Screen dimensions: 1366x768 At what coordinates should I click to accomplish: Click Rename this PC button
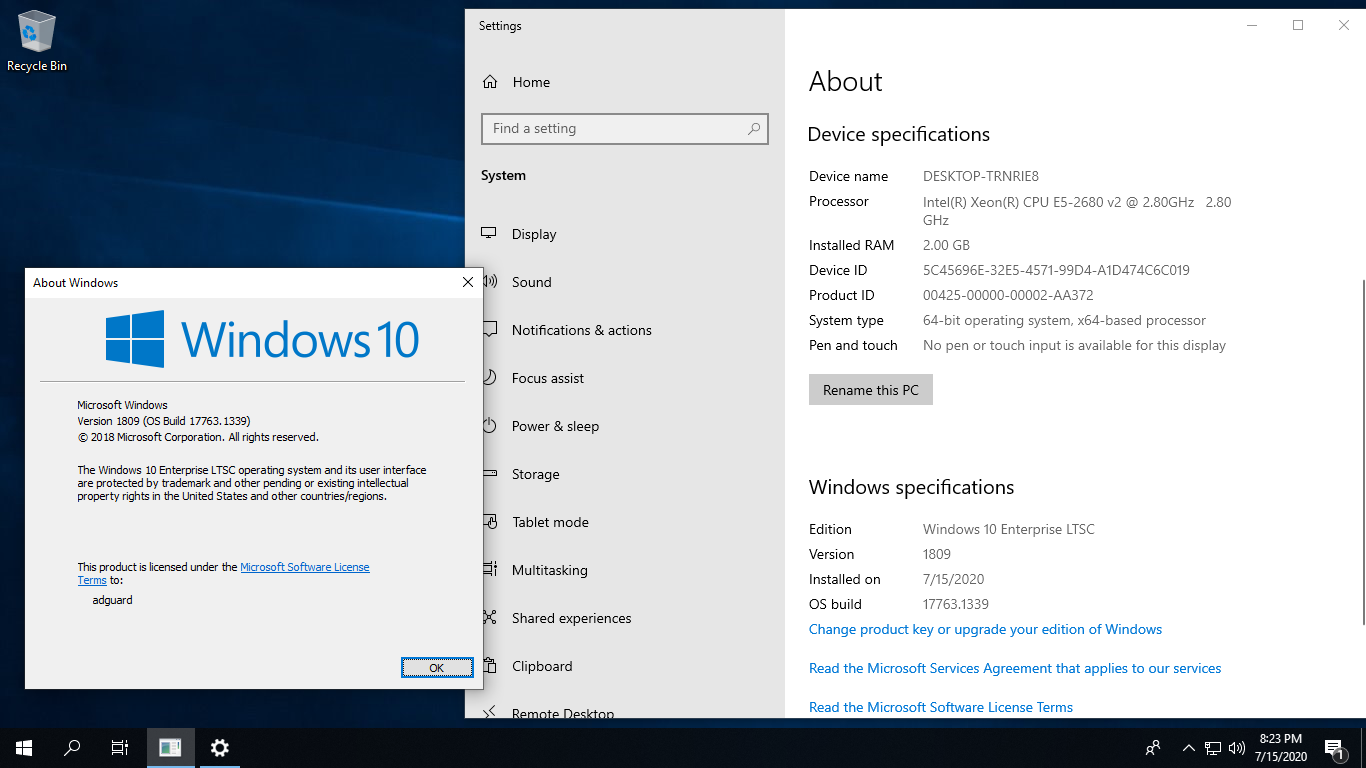click(x=871, y=390)
